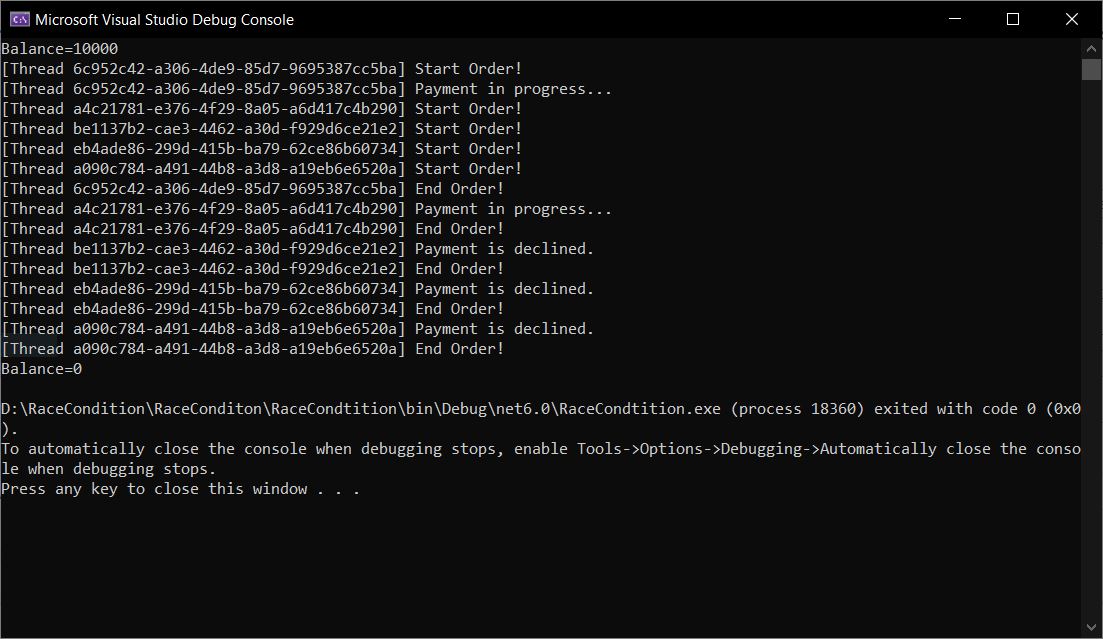This screenshot has height=639, width=1103.
Task: Close the Debug Console window
Action: coord(1072,19)
